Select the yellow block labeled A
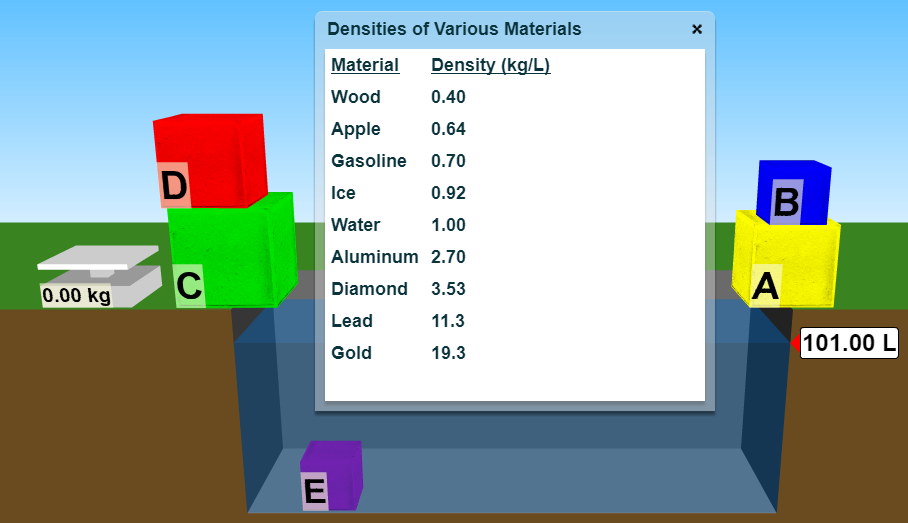The height and width of the screenshot is (523, 908). 786,260
